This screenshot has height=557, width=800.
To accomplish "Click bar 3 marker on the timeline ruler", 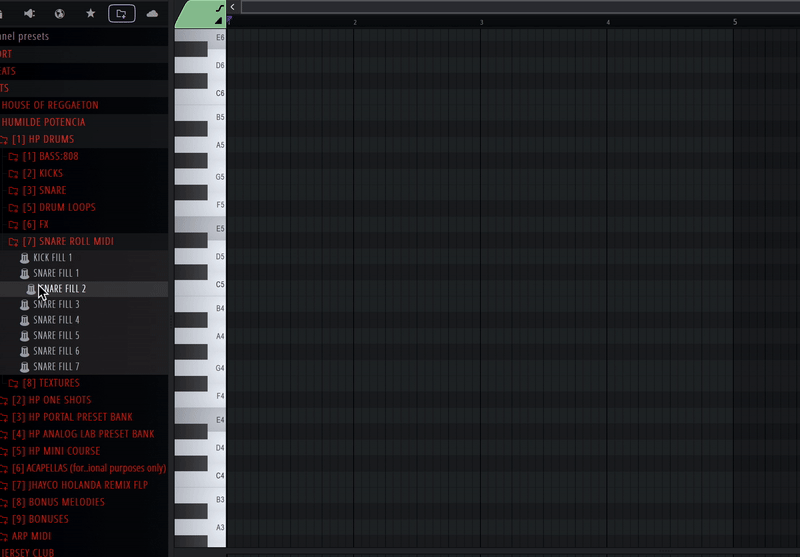I will click(x=481, y=22).
